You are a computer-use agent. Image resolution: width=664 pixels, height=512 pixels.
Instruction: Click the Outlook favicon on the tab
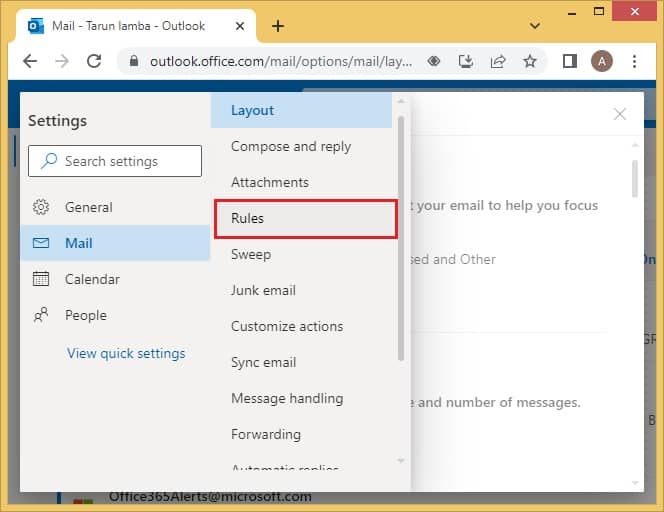click(36, 26)
